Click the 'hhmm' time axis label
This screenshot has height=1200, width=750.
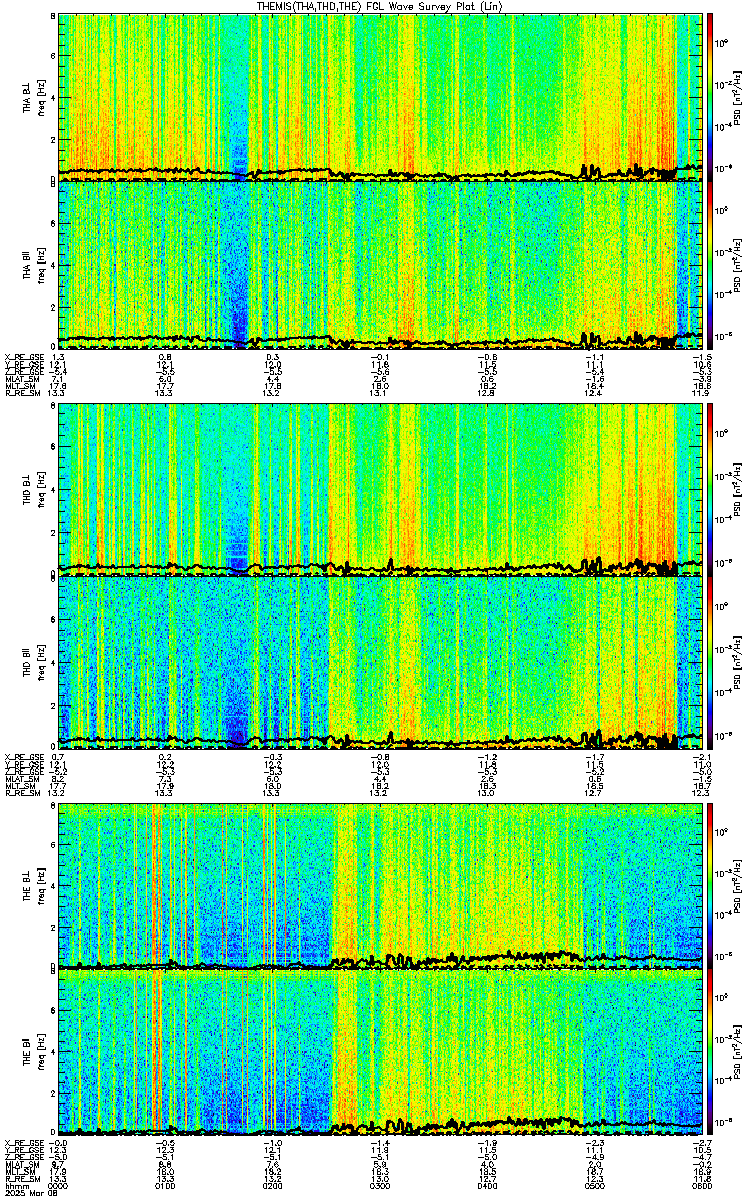(16, 1184)
